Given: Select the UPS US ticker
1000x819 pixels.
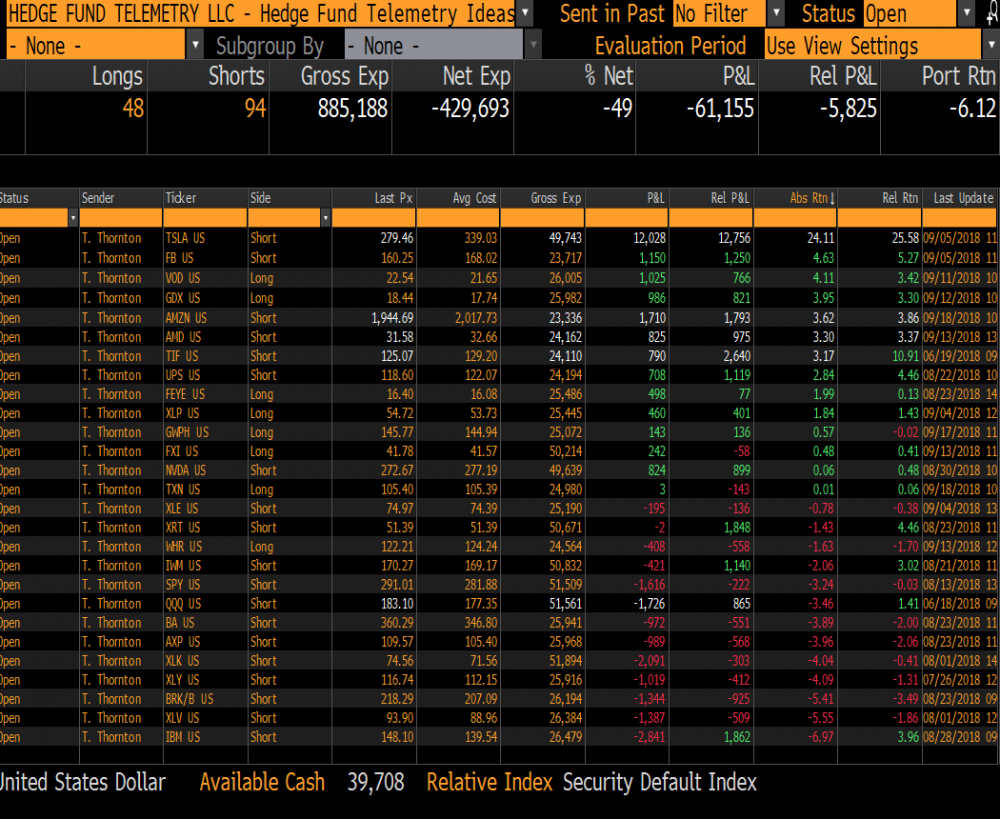Looking at the screenshot, I should pos(183,375).
